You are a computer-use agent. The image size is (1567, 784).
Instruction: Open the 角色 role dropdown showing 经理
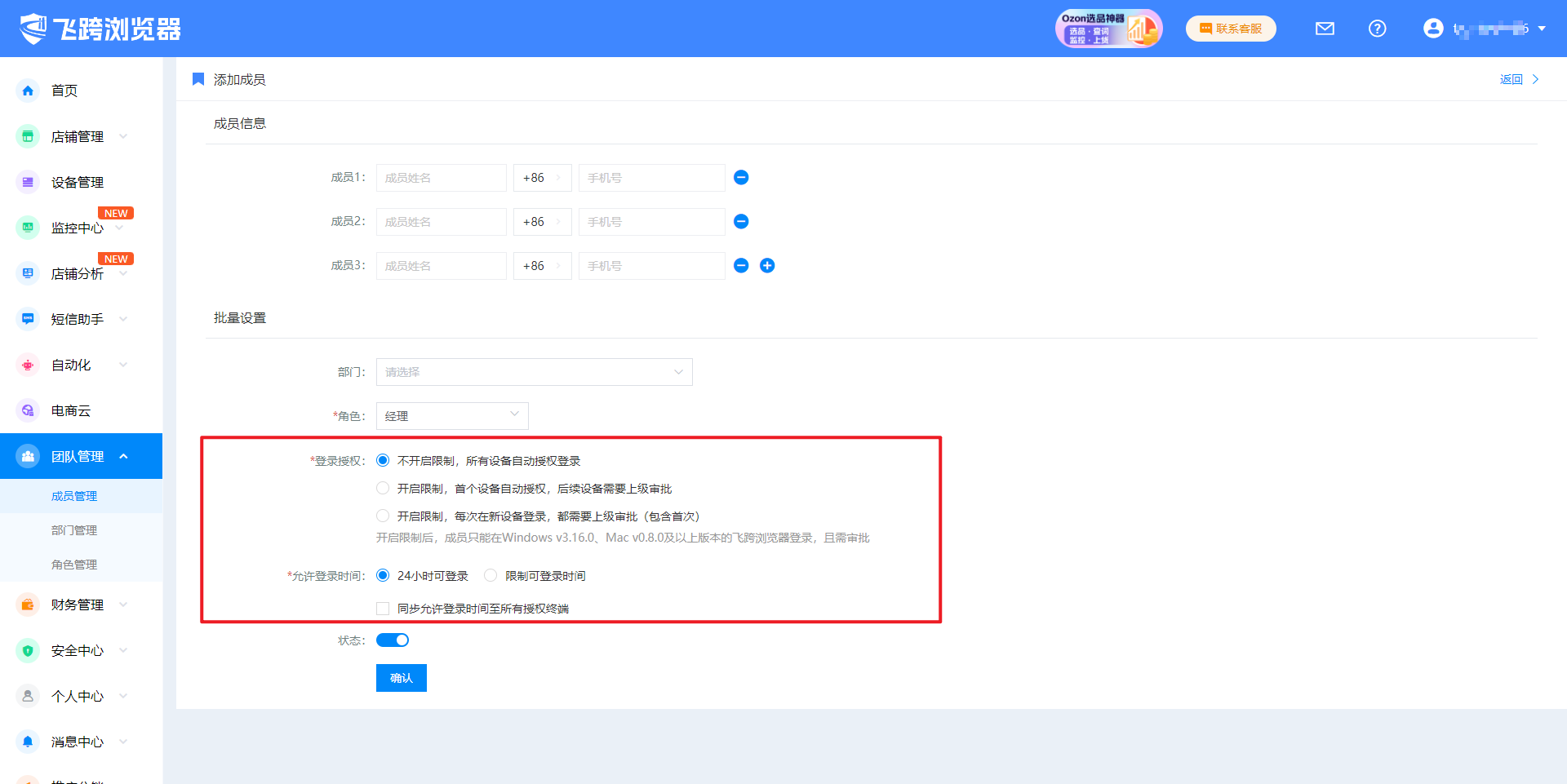click(x=452, y=416)
